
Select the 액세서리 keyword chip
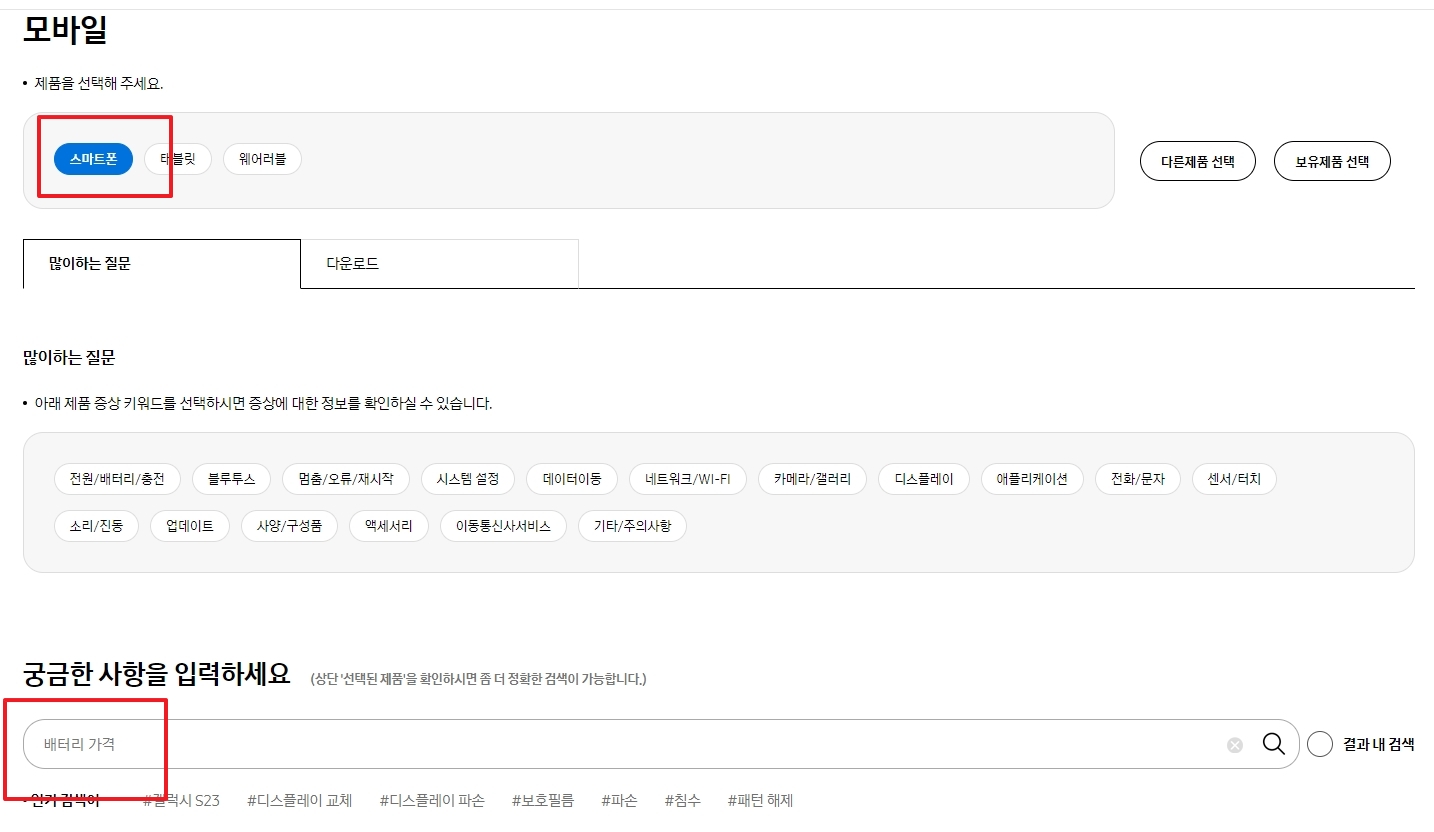tap(388, 526)
